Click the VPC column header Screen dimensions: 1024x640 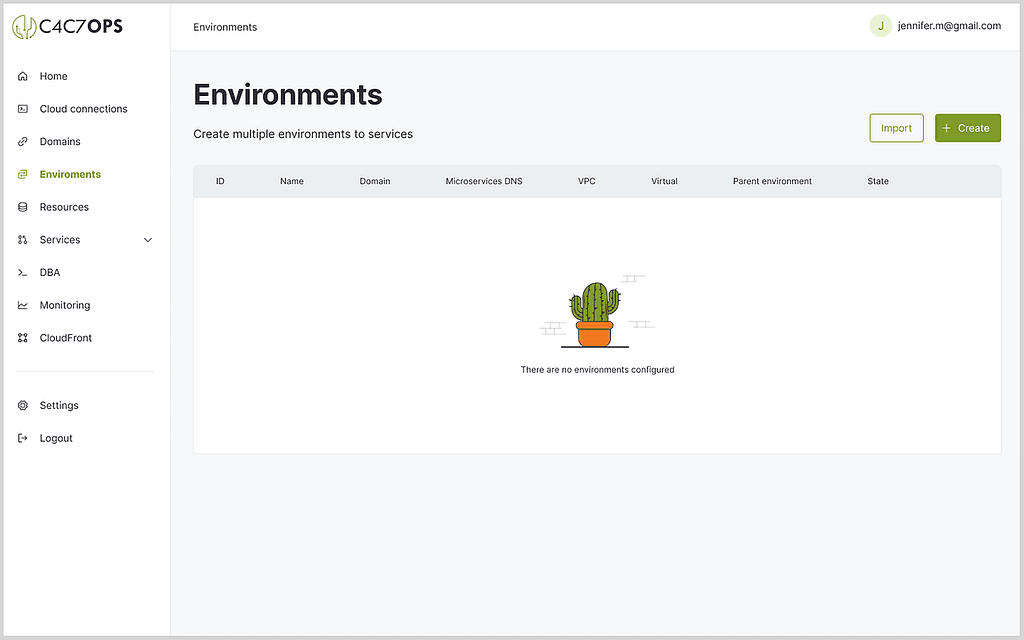pos(586,181)
